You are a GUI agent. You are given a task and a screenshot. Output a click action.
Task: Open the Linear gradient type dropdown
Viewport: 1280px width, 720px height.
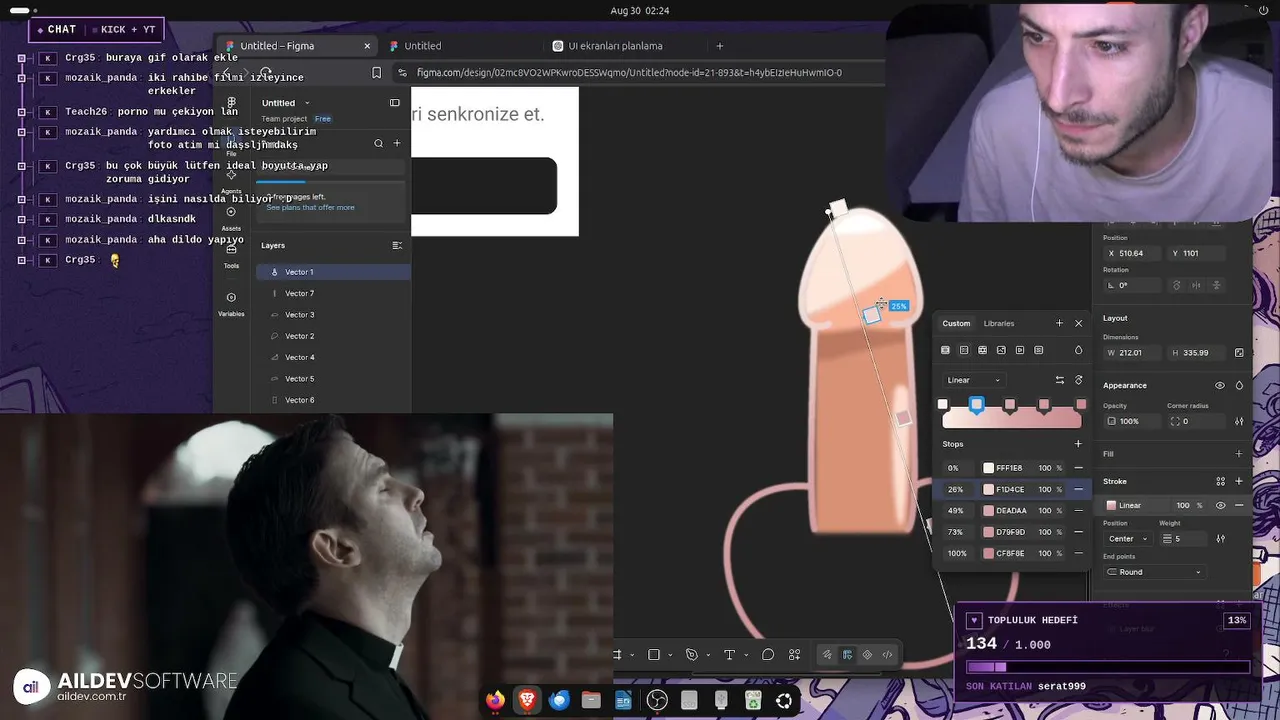[x=973, y=380]
